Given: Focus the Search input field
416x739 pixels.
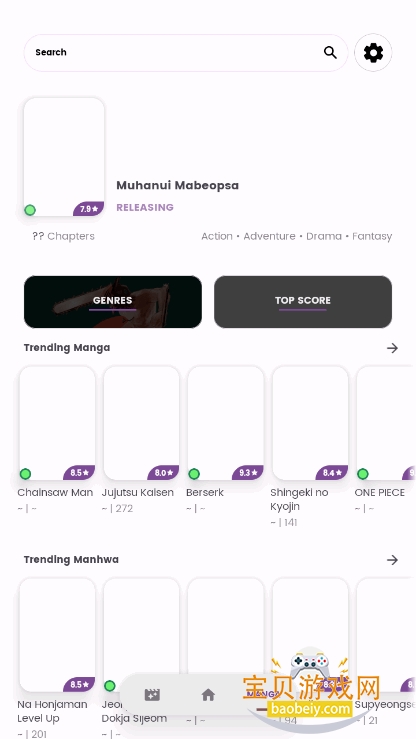Looking at the screenshot, I should 174,52.
